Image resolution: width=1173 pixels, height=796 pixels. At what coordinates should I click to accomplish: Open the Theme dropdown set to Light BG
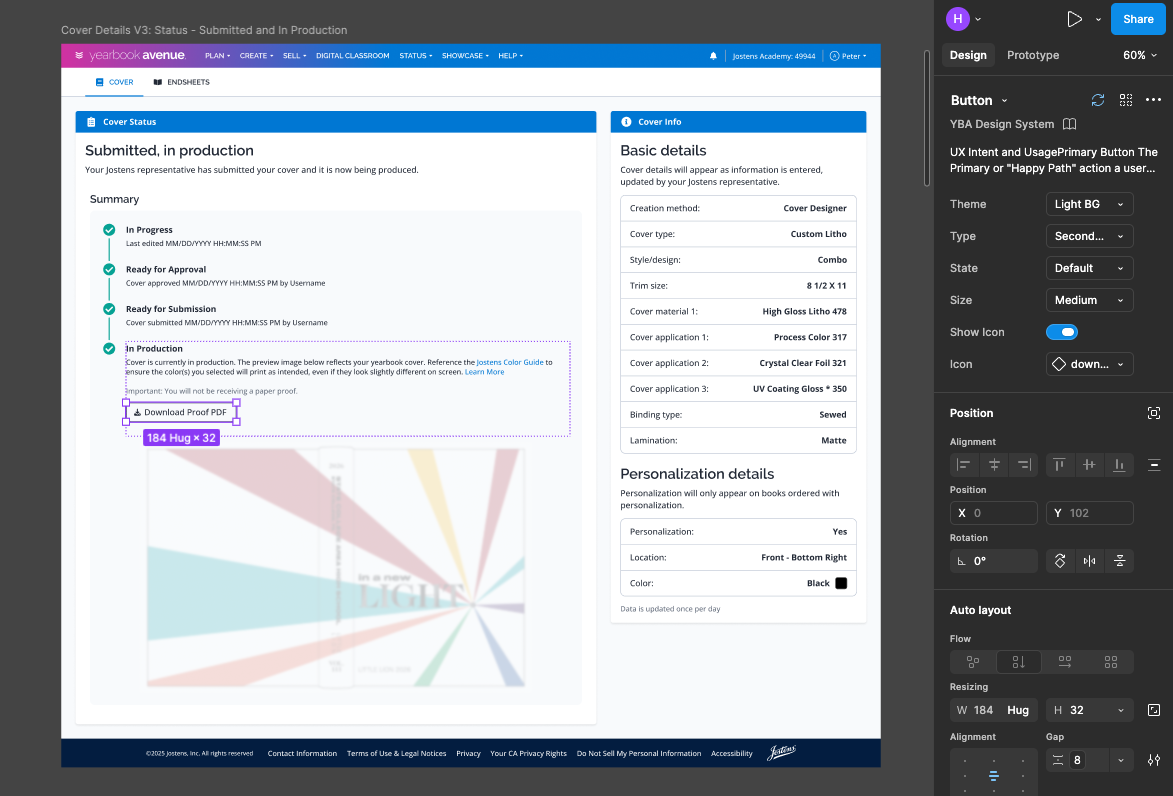tap(1089, 204)
